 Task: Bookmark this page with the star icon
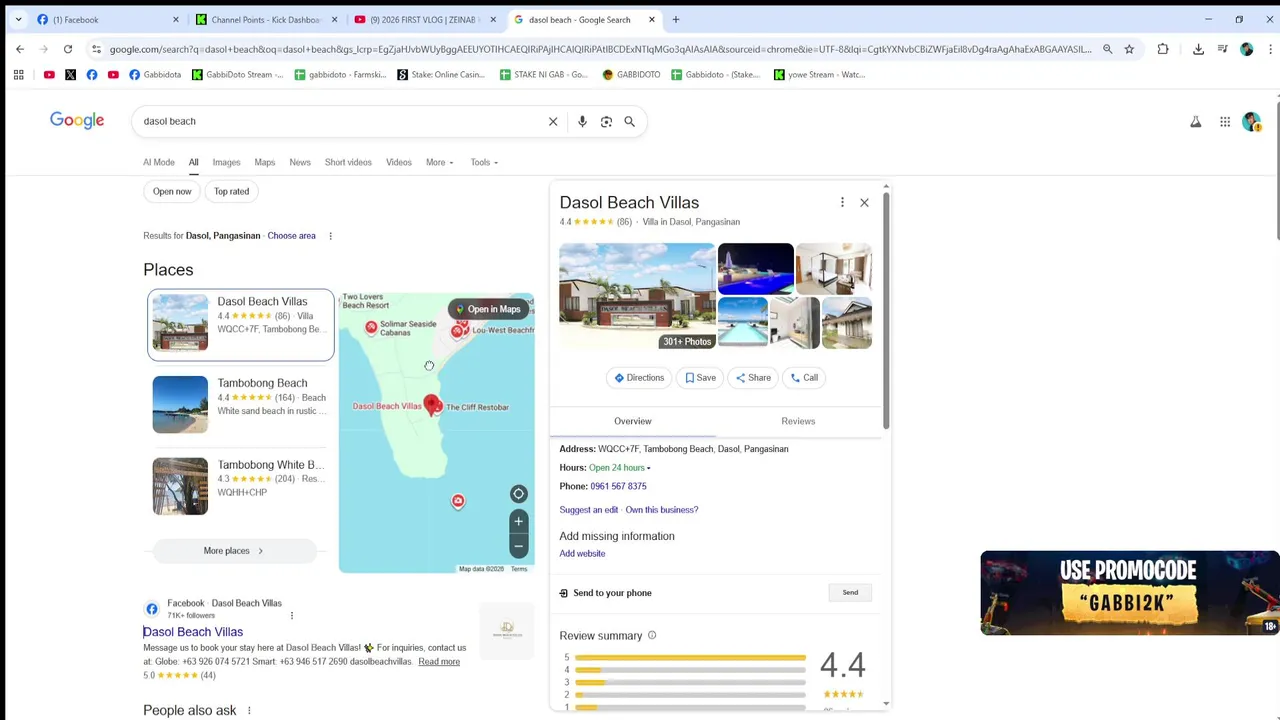tap(1129, 49)
